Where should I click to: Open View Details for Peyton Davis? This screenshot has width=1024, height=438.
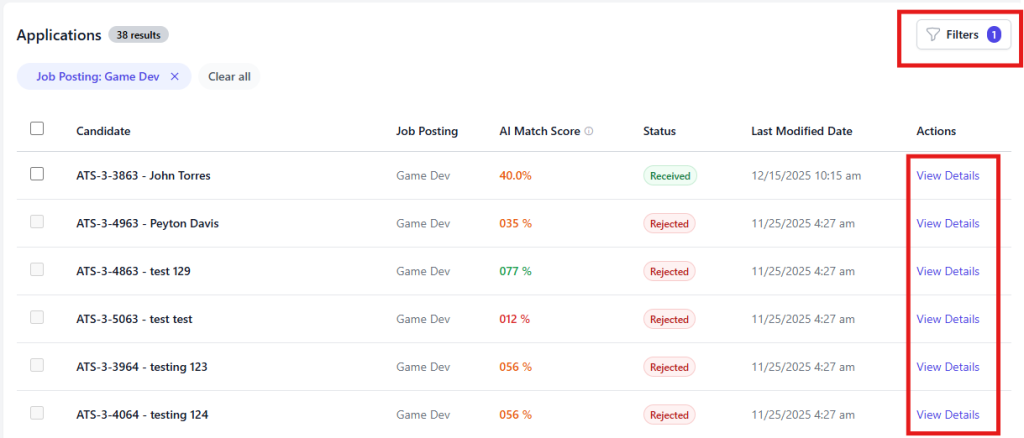pyautogui.click(x=948, y=223)
